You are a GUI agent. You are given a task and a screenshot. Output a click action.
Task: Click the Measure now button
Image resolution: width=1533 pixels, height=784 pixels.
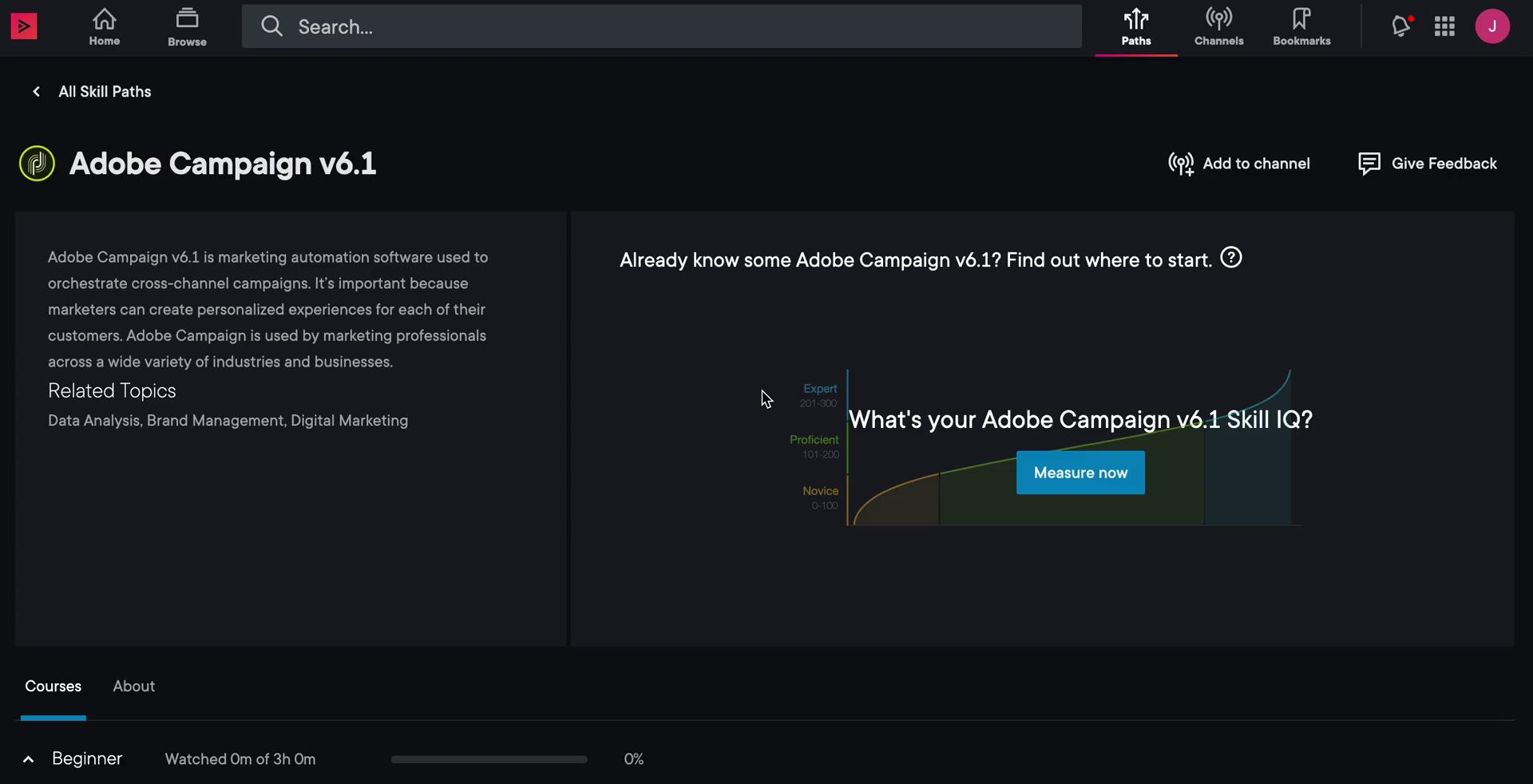1080,473
